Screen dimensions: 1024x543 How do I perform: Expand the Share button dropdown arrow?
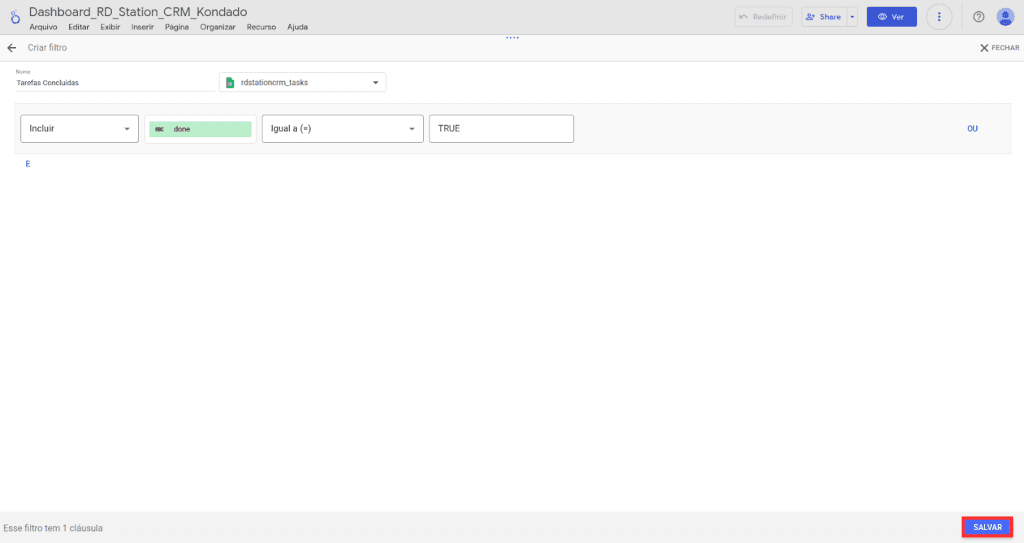tap(852, 17)
